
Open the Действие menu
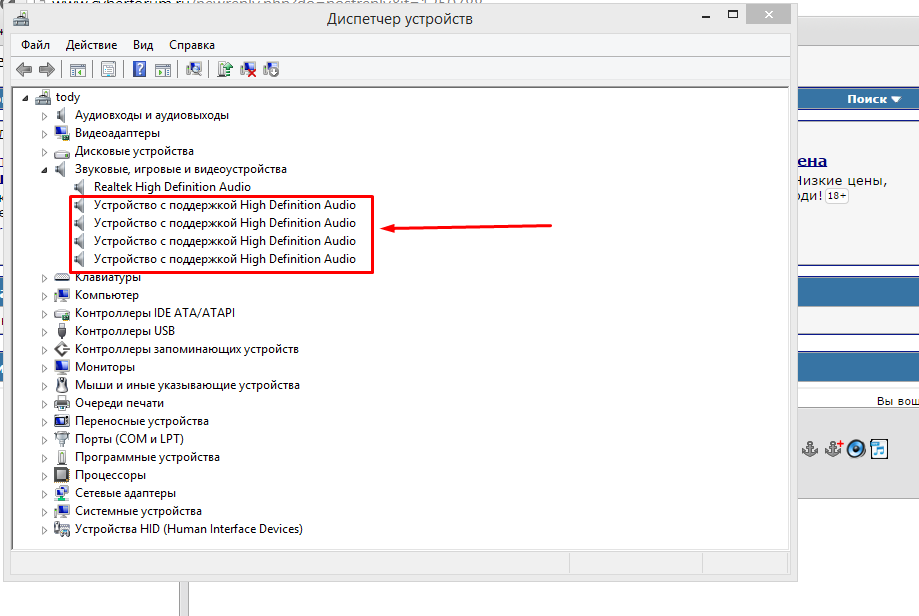pyautogui.click(x=91, y=45)
